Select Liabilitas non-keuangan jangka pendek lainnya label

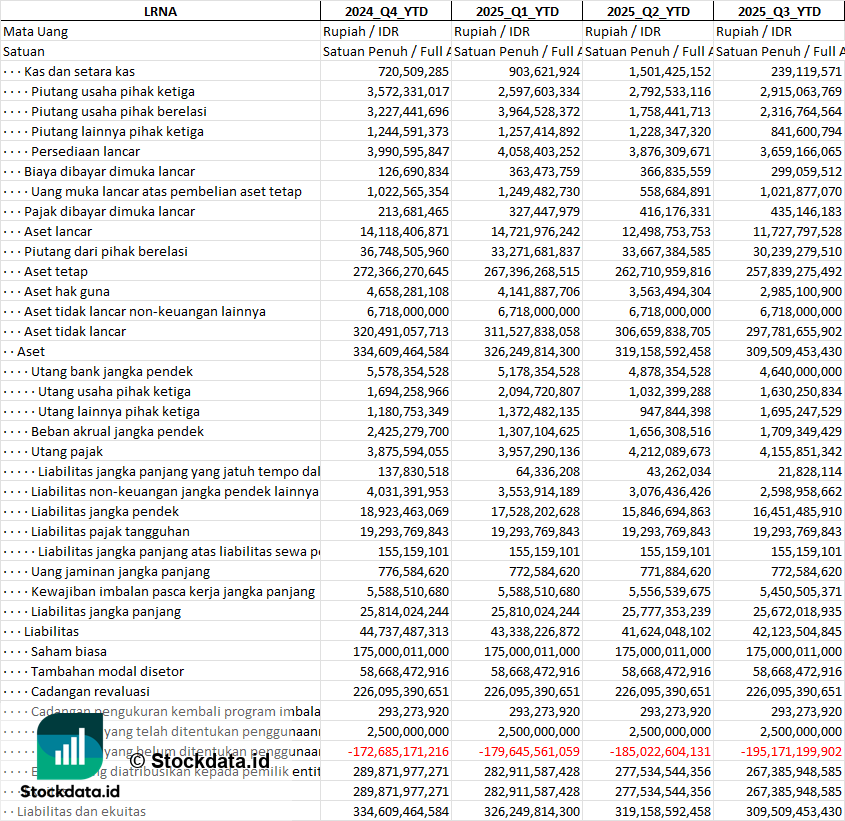175,490
